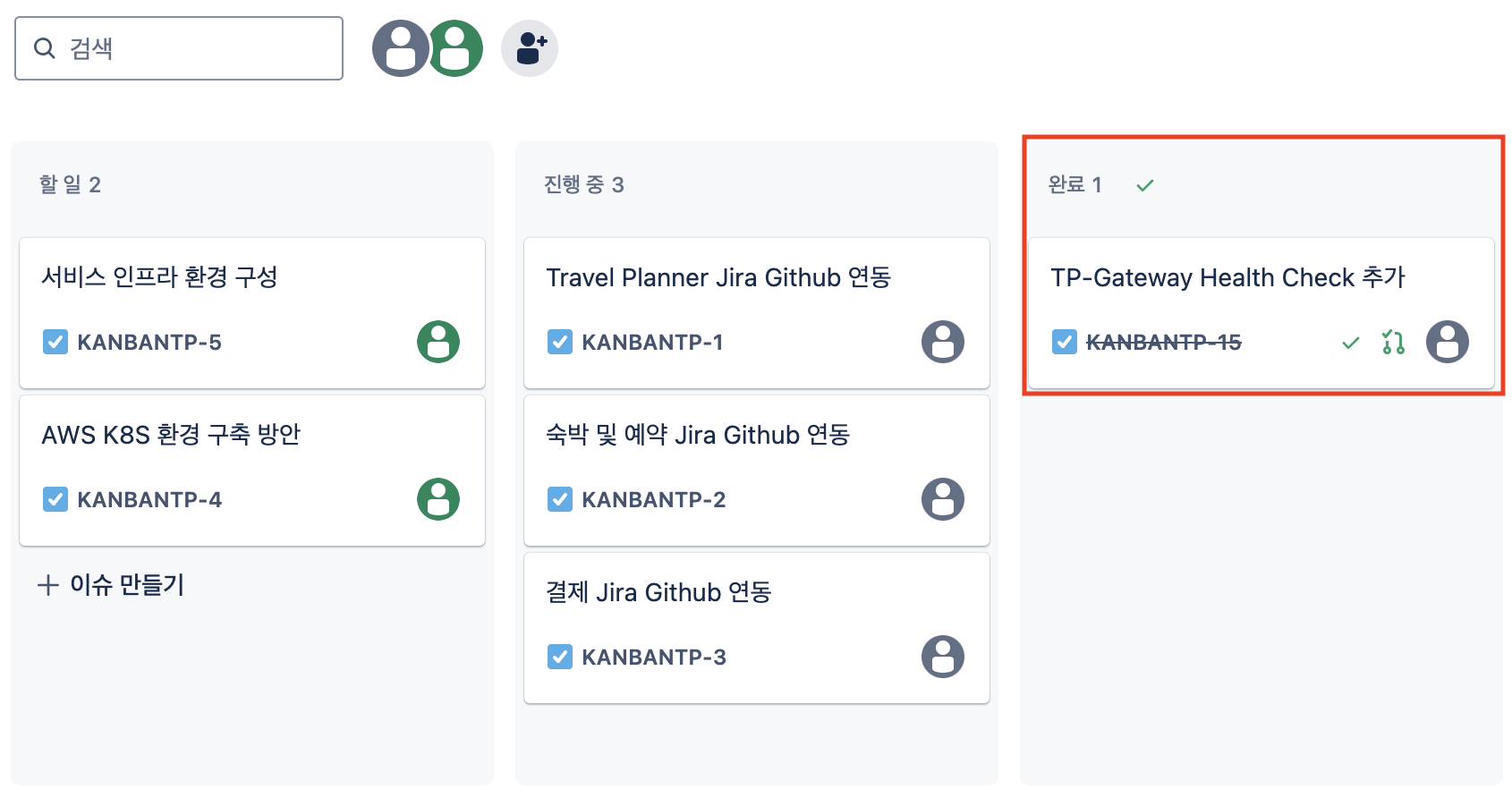Click the green checkmark on the KANBANTP-15 card
The image size is (1512, 798).
(1351, 343)
